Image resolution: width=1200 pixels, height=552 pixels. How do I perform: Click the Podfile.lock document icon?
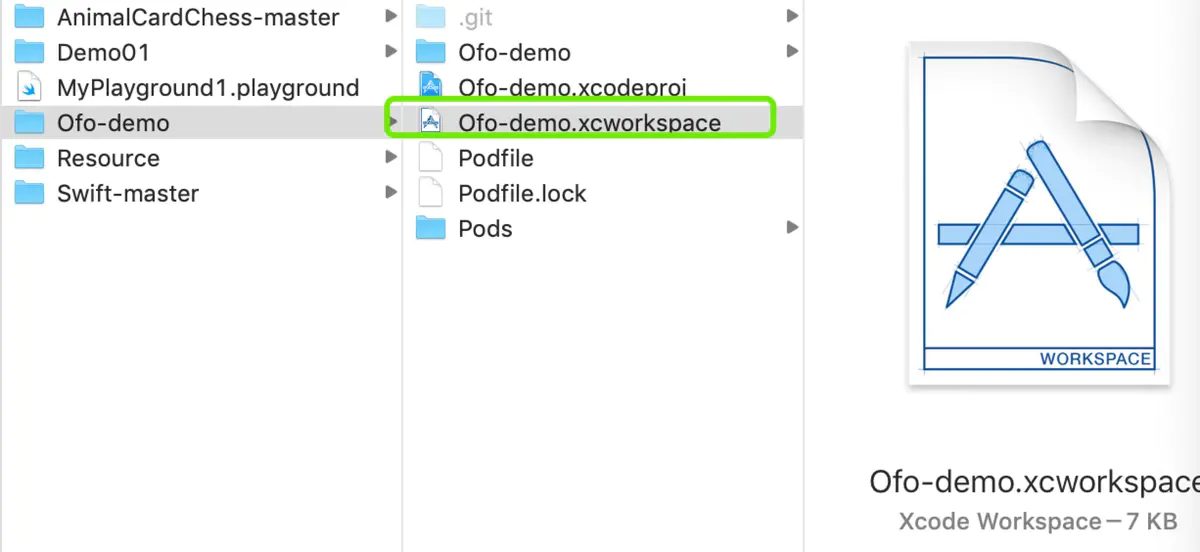(430, 193)
